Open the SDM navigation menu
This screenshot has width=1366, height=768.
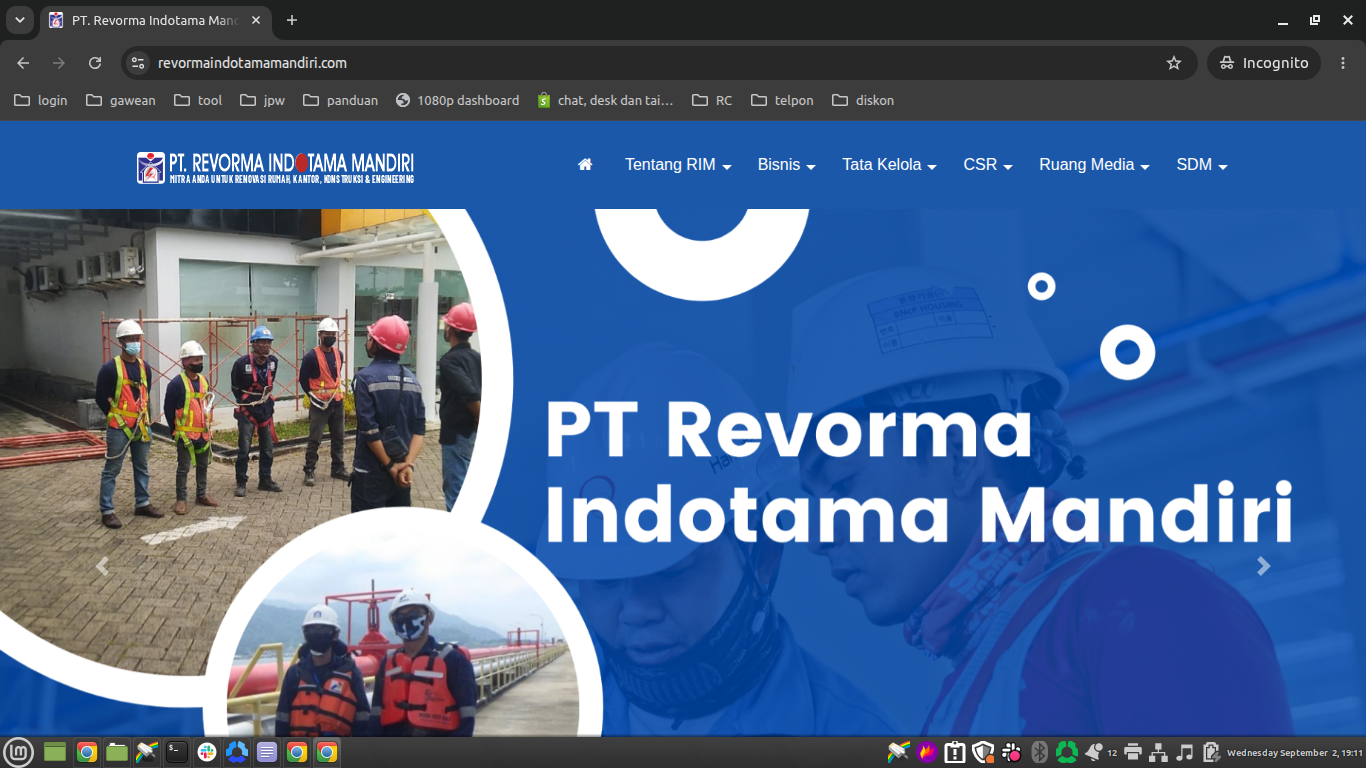click(x=1202, y=165)
